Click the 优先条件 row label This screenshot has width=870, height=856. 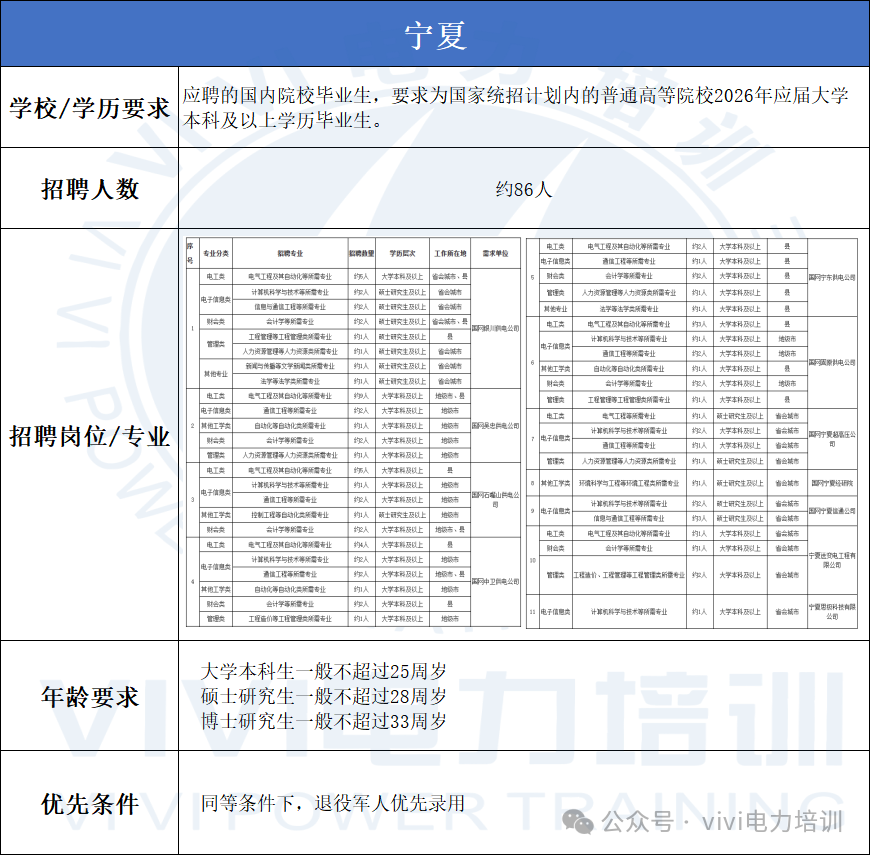pyautogui.click(x=90, y=804)
